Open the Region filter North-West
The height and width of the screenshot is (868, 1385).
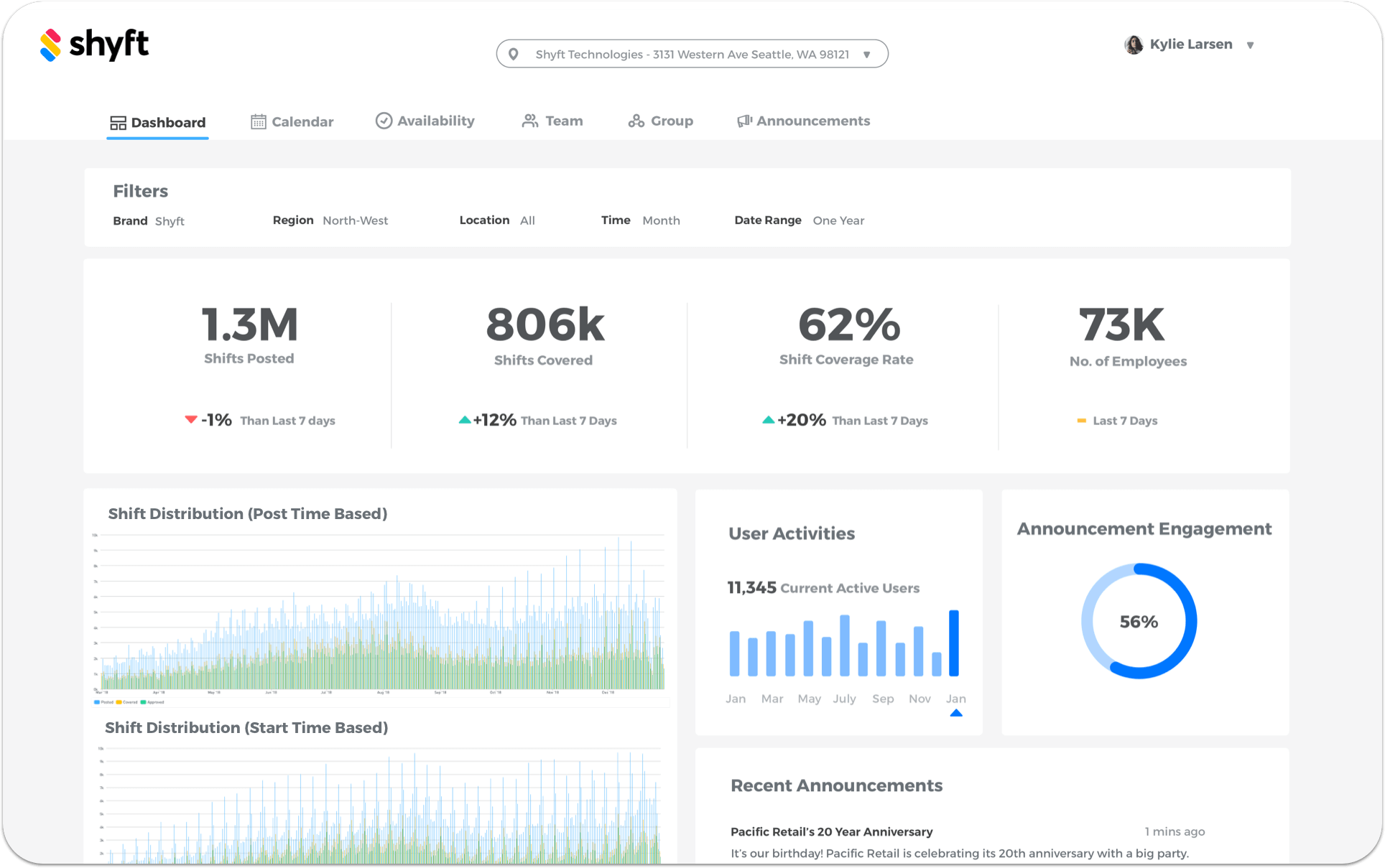click(355, 220)
